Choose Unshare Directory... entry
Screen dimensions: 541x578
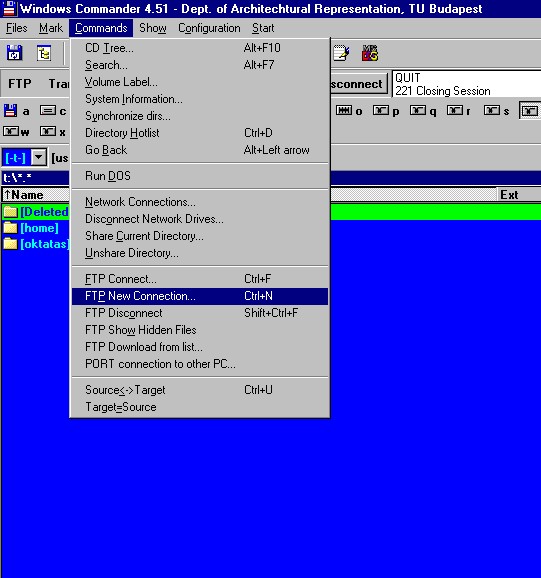coord(200,253)
